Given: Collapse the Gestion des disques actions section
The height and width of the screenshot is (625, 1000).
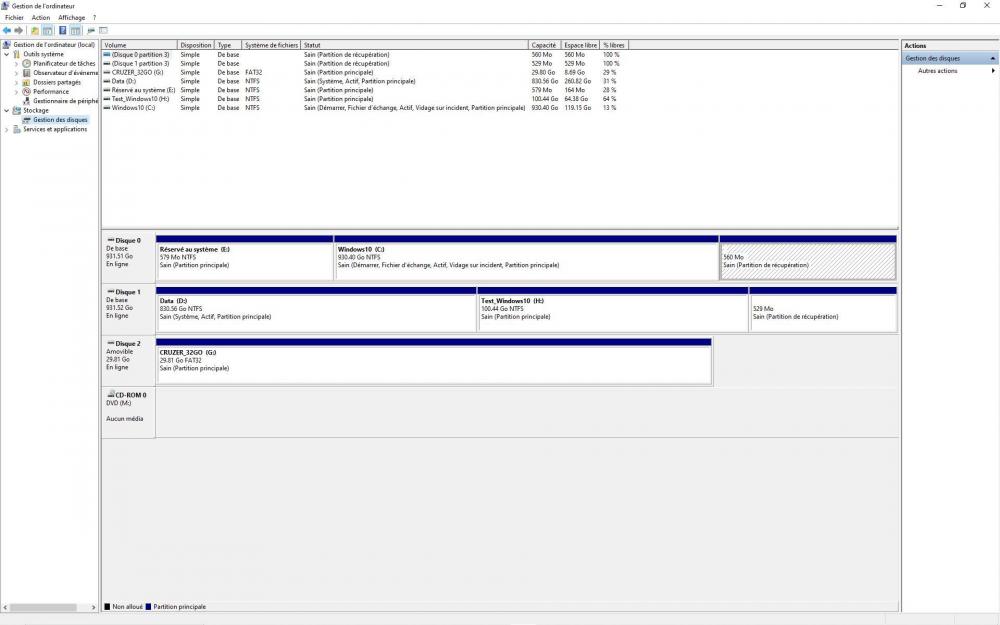Looking at the screenshot, I should coord(992,59).
